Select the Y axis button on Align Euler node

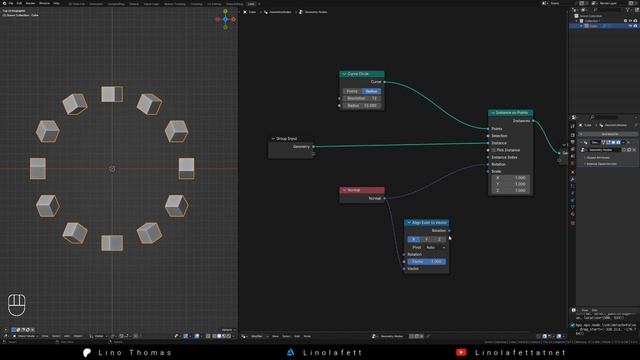(x=427, y=239)
